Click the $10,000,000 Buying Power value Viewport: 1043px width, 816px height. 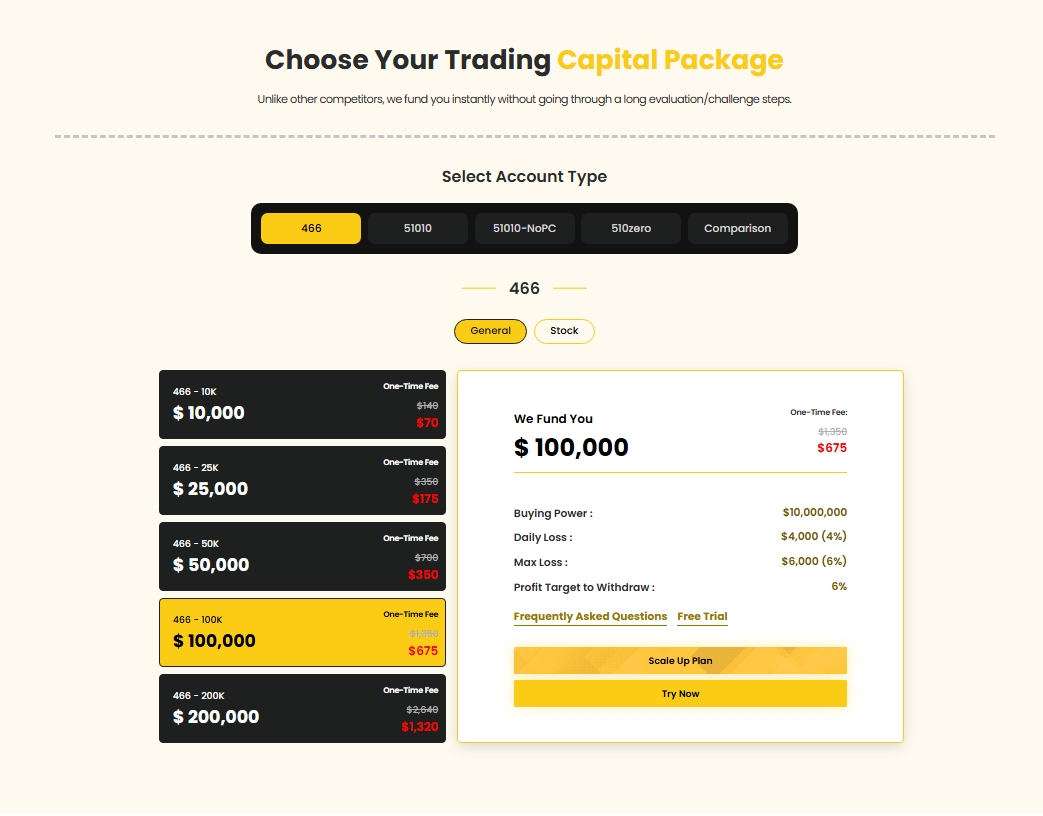click(x=814, y=513)
